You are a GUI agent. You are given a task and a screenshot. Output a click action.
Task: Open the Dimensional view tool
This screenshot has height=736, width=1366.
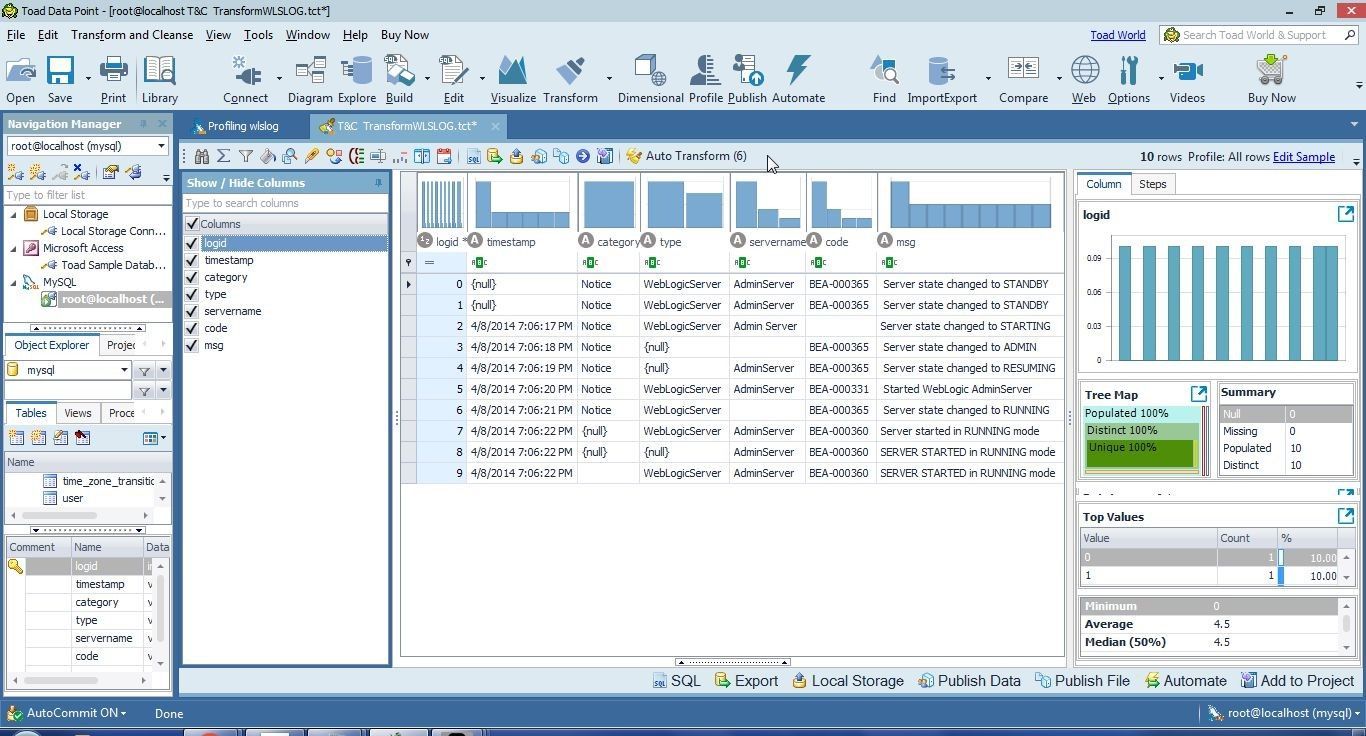tap(650, 79)
